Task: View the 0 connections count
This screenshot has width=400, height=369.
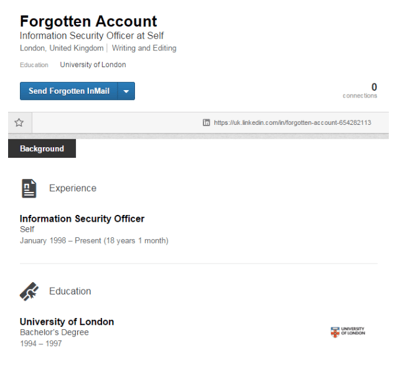Action: point(360,91)
